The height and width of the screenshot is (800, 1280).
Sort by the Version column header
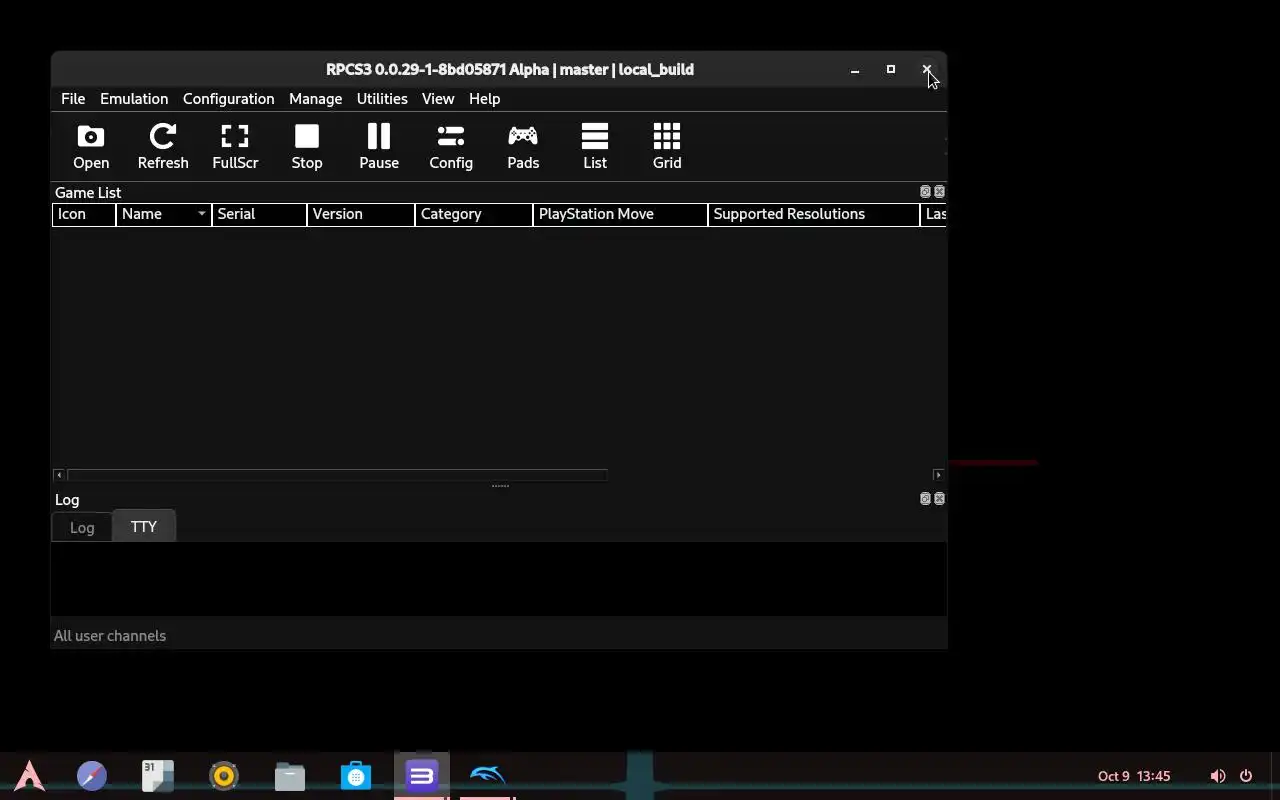point(360,214)
